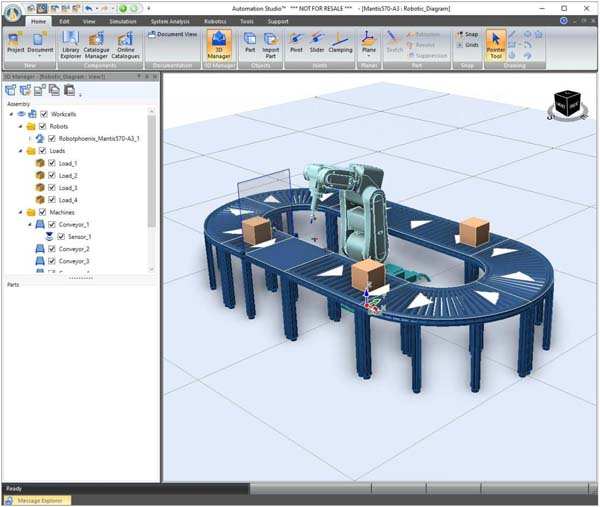The image size is (600, 507).
Task: Click the blue help icon in ribbon corner
Action: tap(563, 21)
